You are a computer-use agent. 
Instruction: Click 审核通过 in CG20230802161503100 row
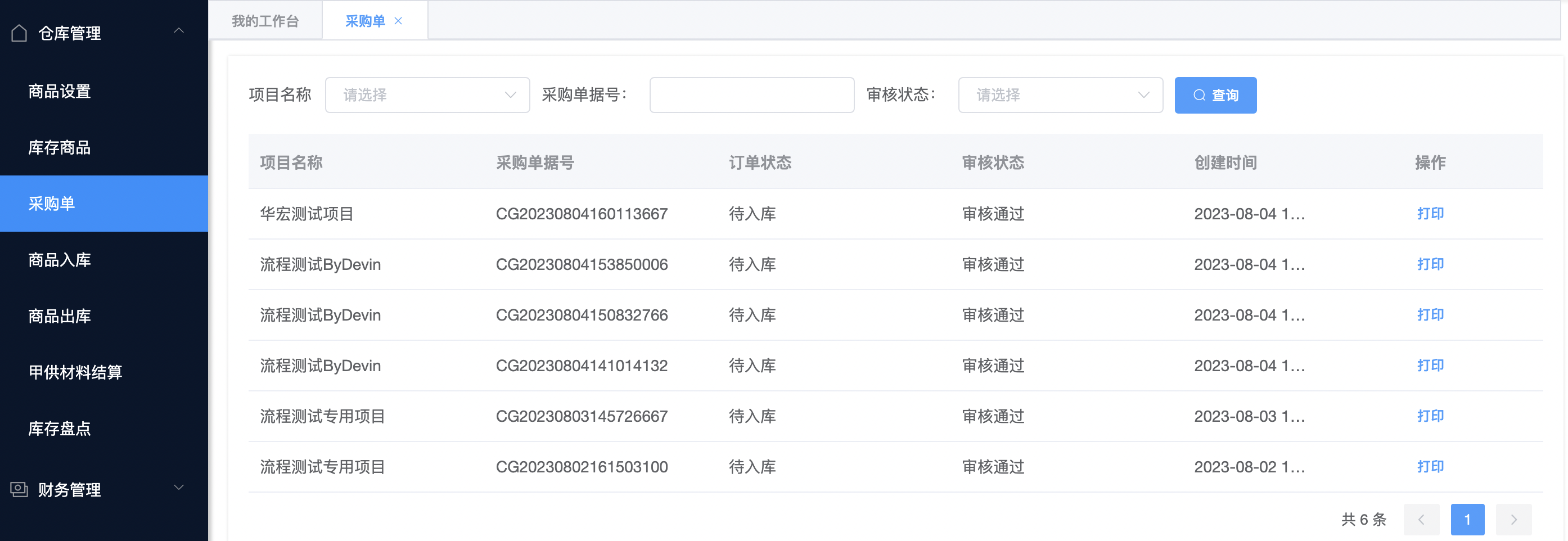tap(993, 466)
